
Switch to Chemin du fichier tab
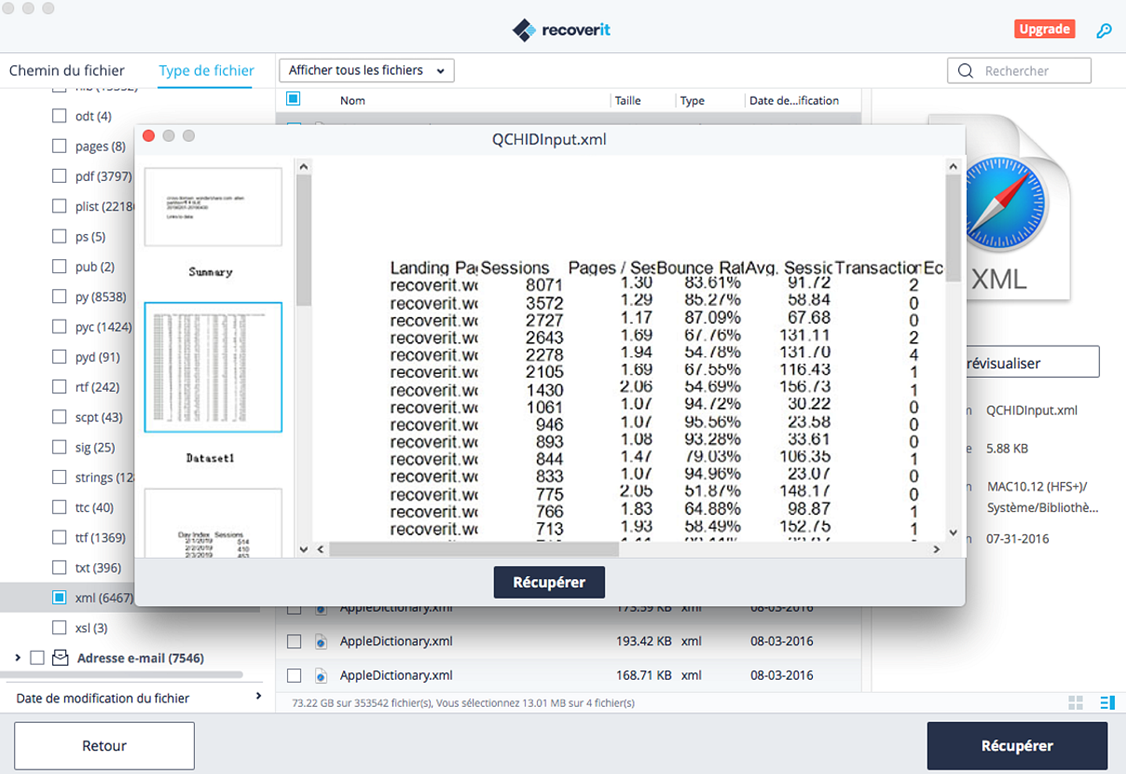(67, 70)
